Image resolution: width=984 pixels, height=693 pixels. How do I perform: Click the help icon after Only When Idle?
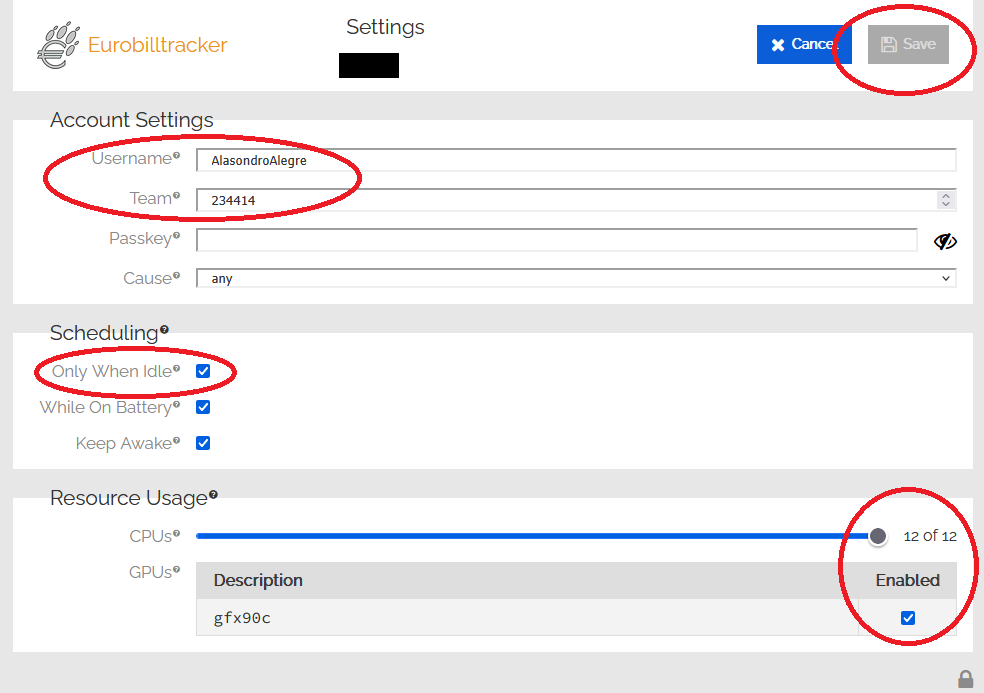[x=176, y=369]
